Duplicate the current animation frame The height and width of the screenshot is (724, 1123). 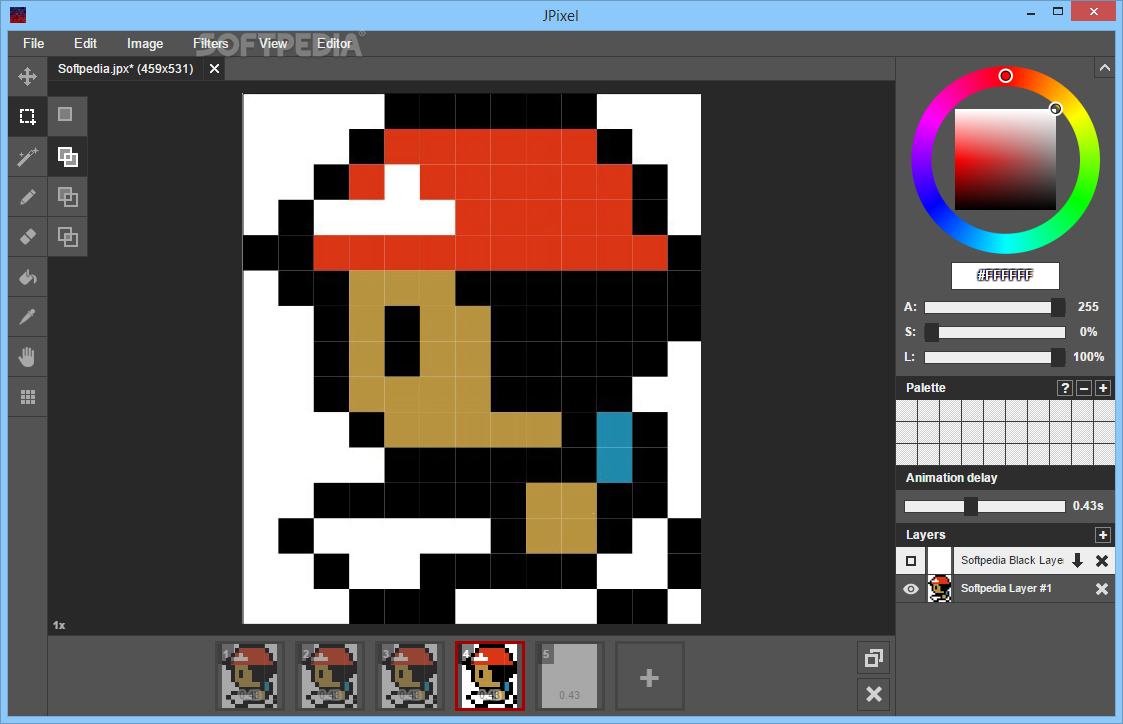873,658
